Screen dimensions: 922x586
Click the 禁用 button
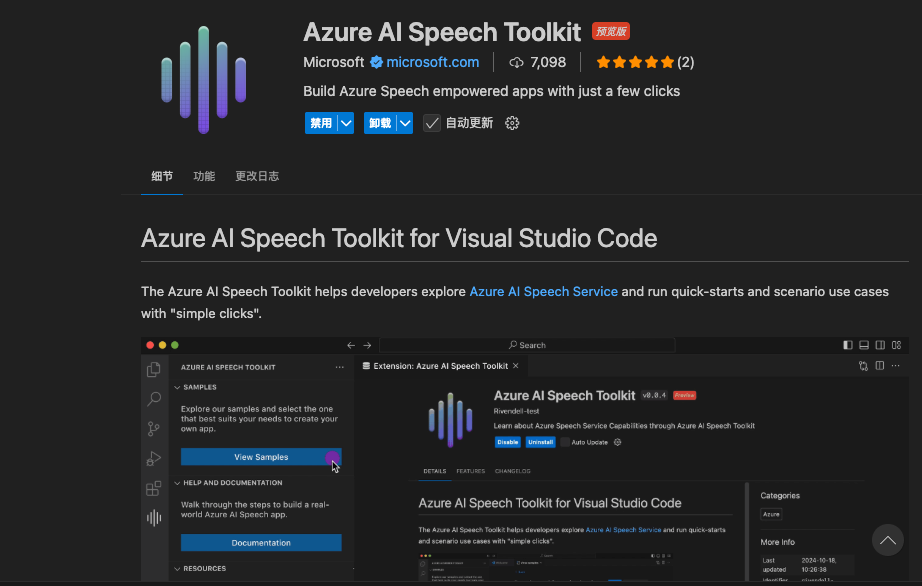(320, 123)
